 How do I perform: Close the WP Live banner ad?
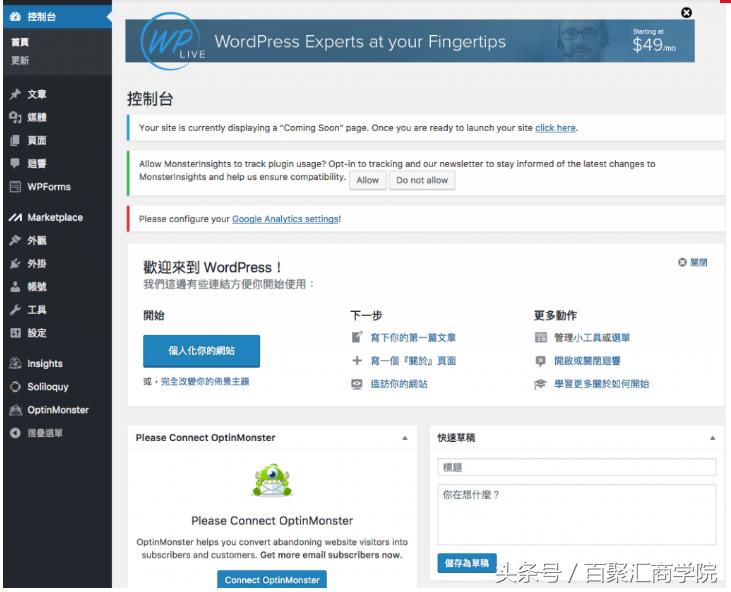(686, 13)
